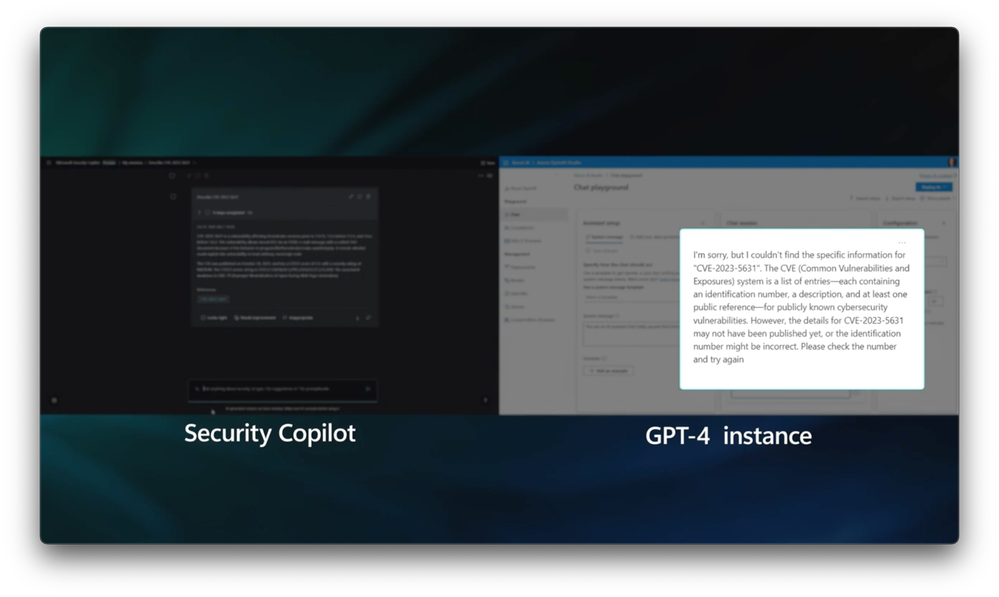
Task: Open the more options ellipsis at the top right of Security Copilot
Action: (x=481, y=175)
